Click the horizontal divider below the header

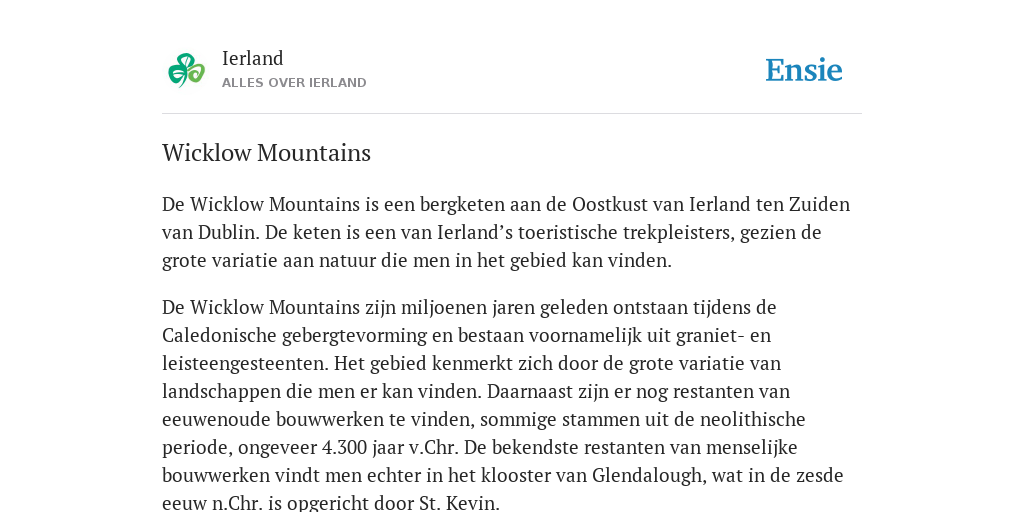tap(512, 114)
